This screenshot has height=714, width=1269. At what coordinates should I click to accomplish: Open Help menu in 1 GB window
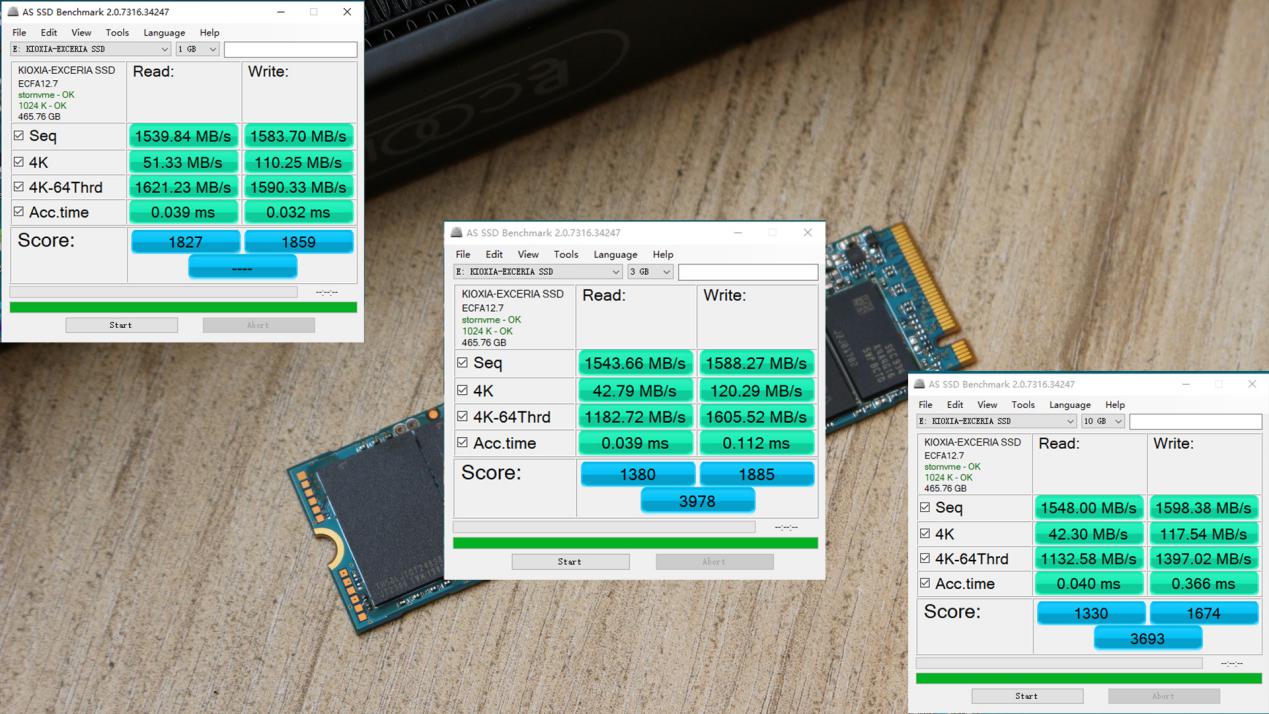pyautogui.click(x=209, y=33)
